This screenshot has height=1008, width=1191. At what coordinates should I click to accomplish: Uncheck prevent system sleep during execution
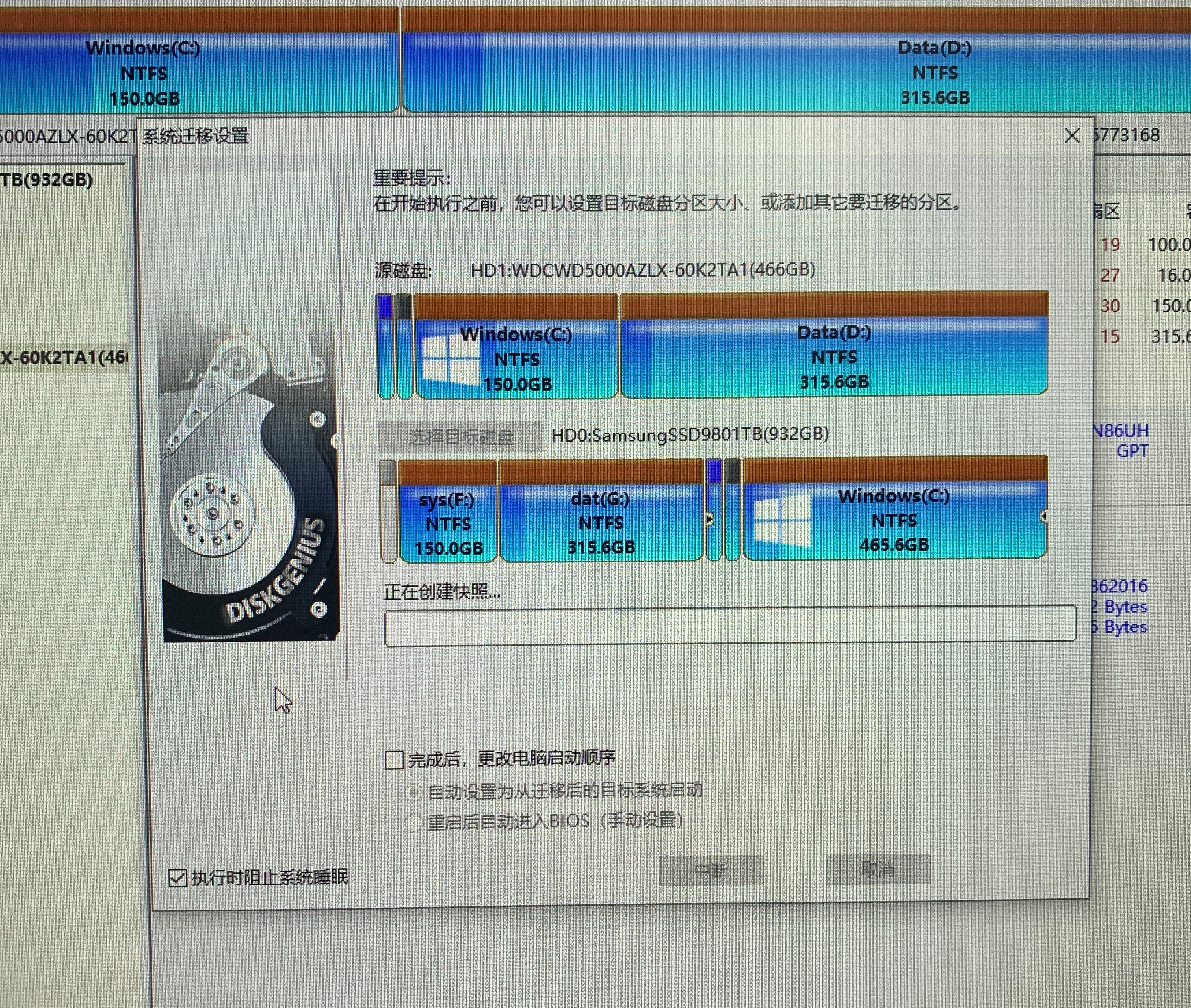pyautogui.click(x=178, y=877)
